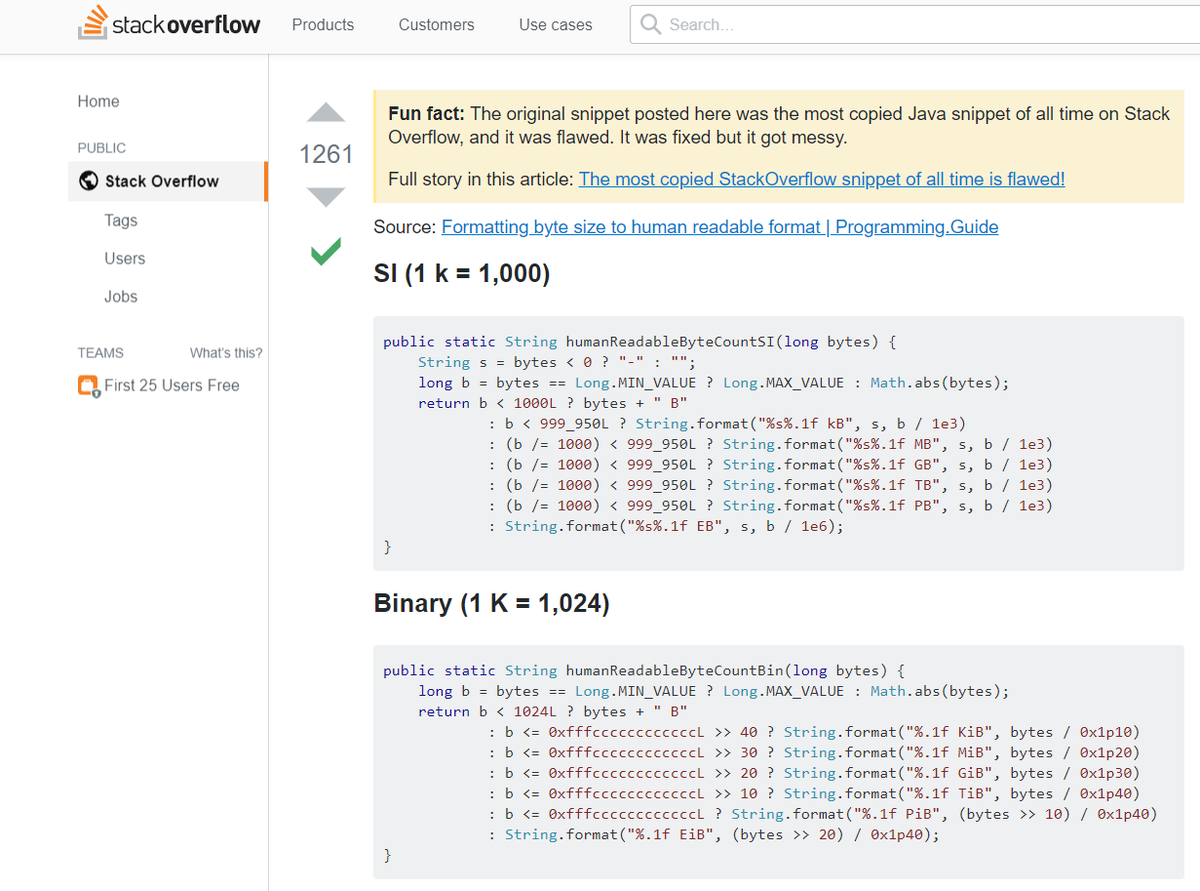Image resolution: width=1200 pixels, height=891 pixels.
Task: Click the search magnifier icon
Action: click(651, 25)
